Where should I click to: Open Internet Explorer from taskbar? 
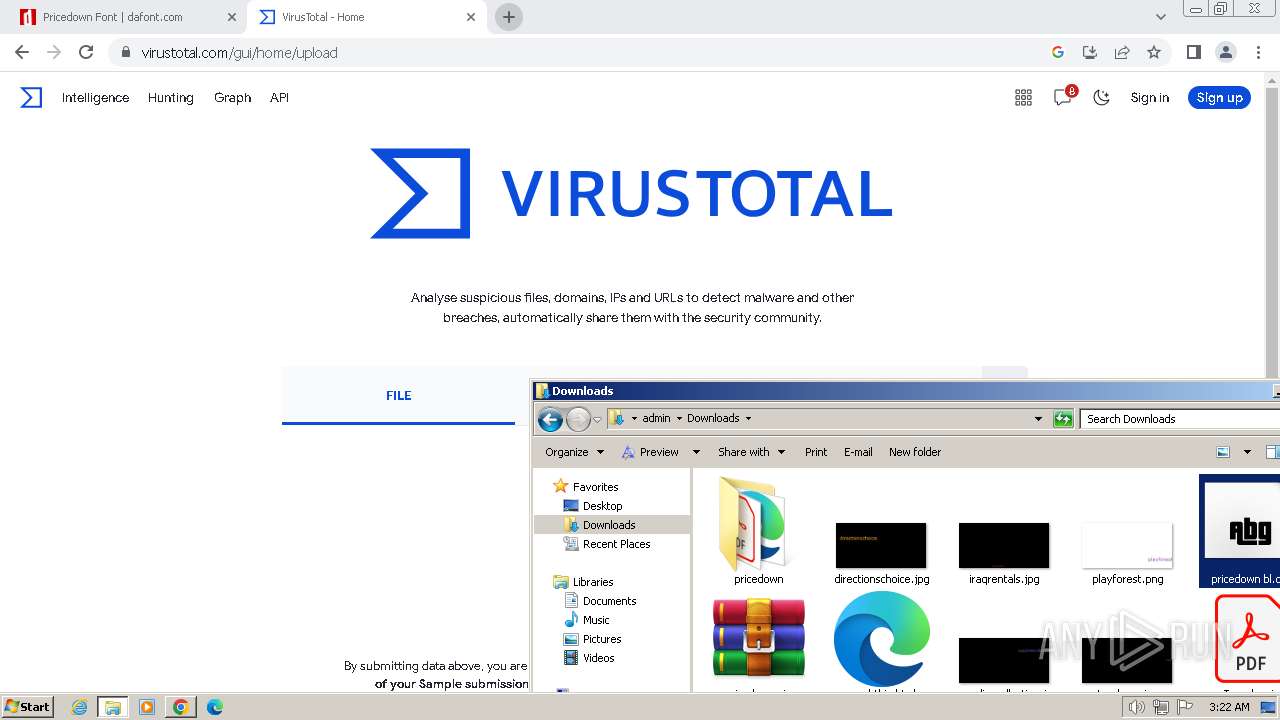[x=80, y=706]
